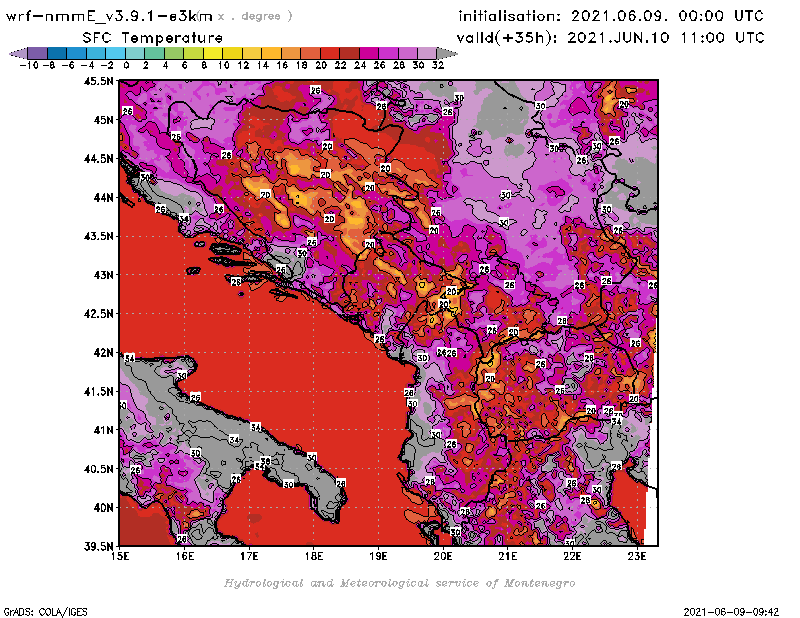Image resolution: width=800 pixels, height=618 pixels.
Task: Click the '( x . degree )' units text in the title
Action: [245, 16]
